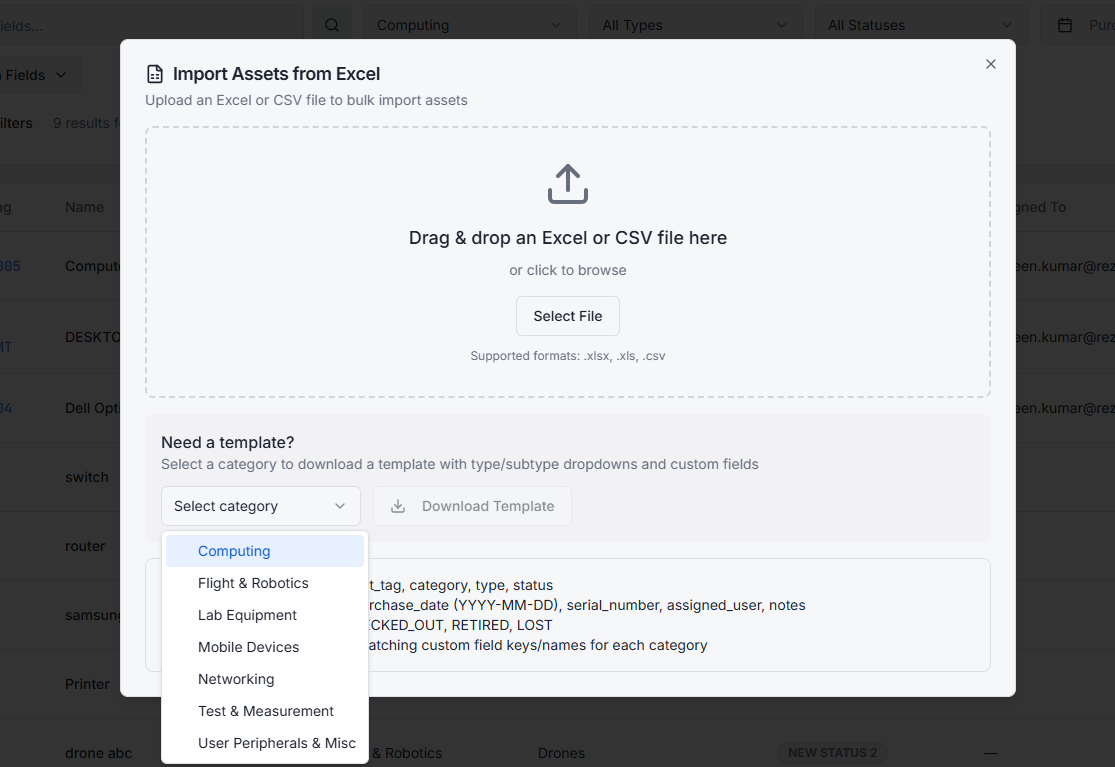The image size is (1115, 767).
Task: Choose Lab Equipment category option
Action: (265, 615)
